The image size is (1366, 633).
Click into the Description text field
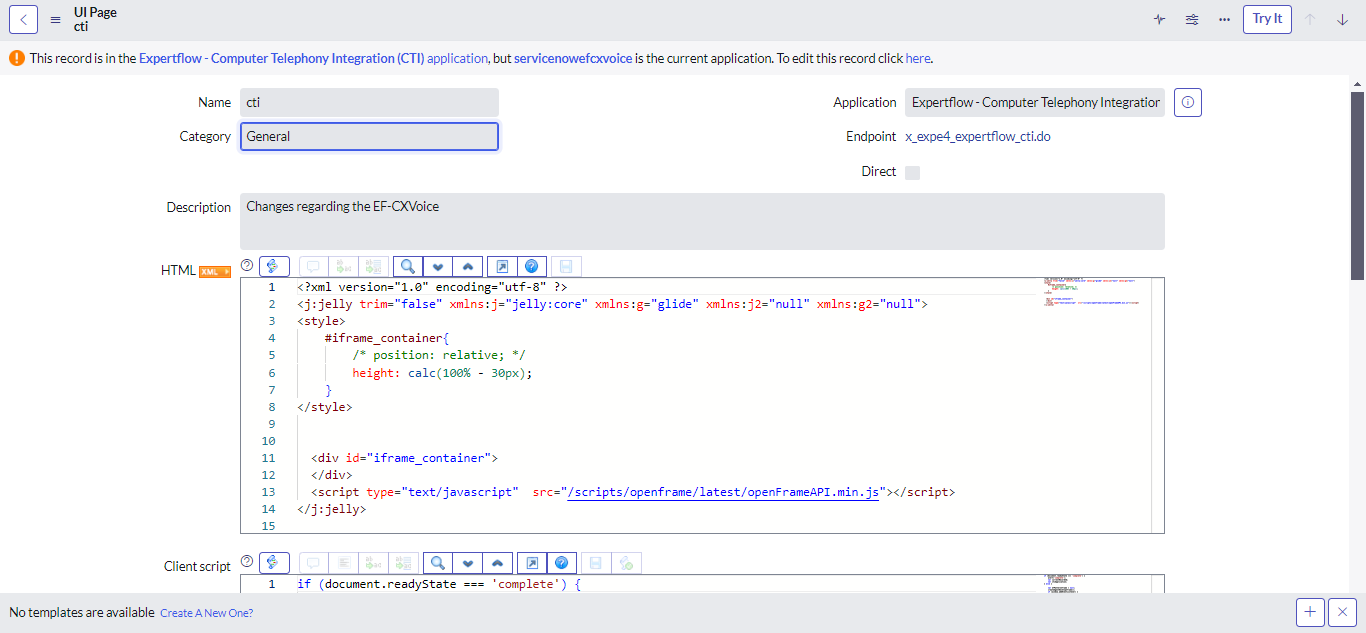(x=702, y=221)
